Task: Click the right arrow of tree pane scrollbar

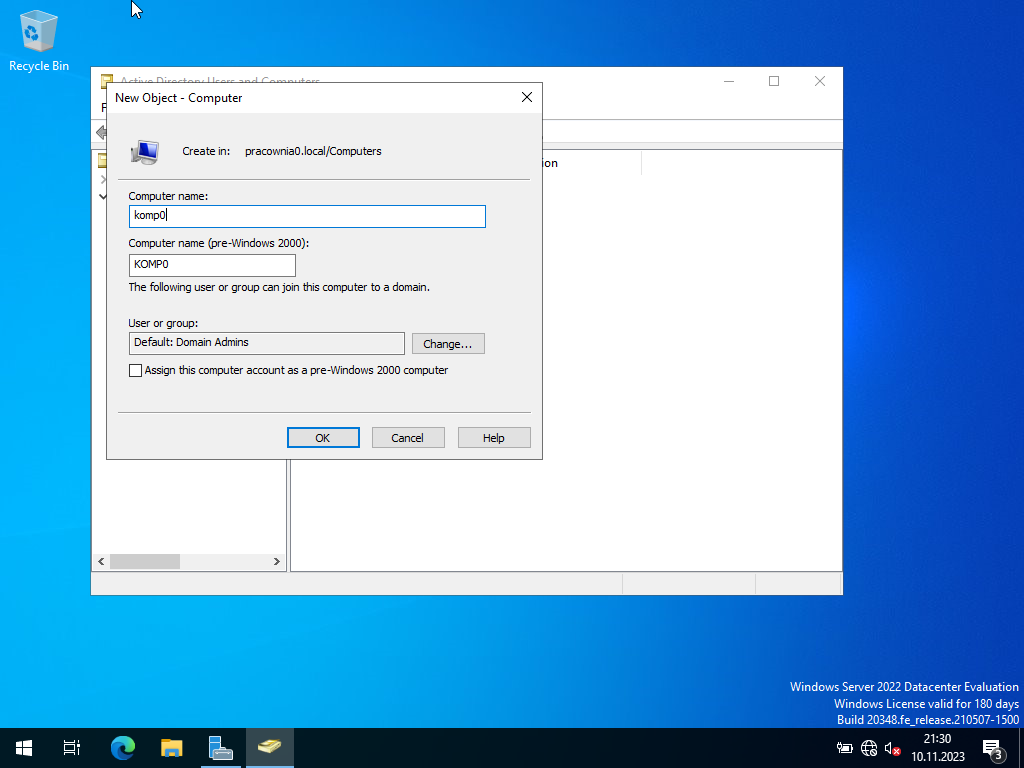Action: pyautogui.click(x=276, y=561)
